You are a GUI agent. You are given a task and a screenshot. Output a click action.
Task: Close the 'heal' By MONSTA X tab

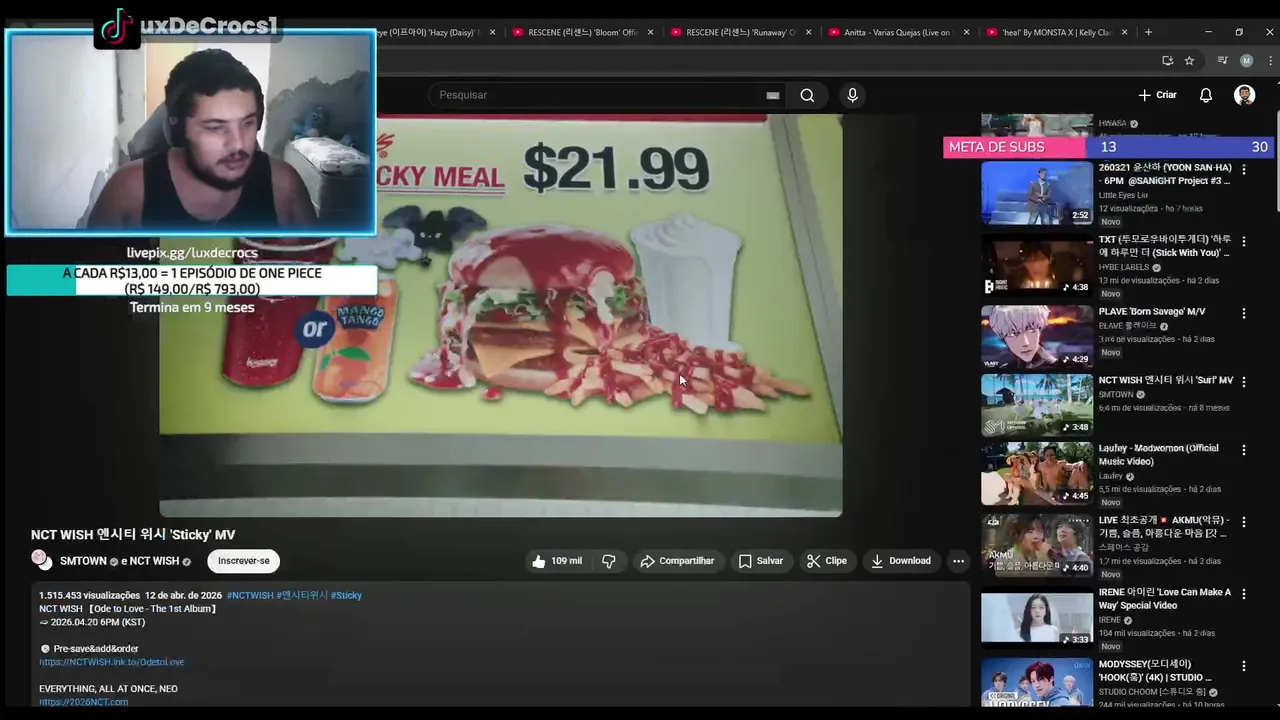point(1124,32)
